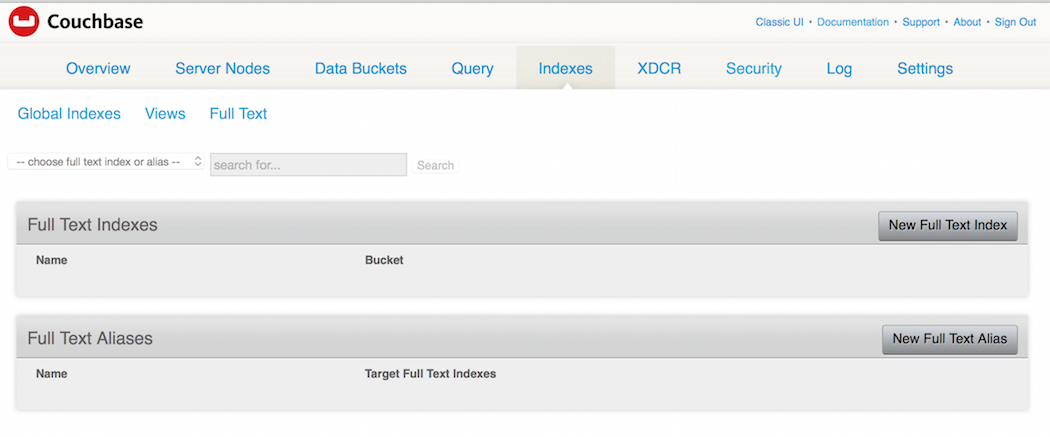The image size is (1050, 437).
Task: Select the Full Text sub-tab
Action: tap(238, 114)
